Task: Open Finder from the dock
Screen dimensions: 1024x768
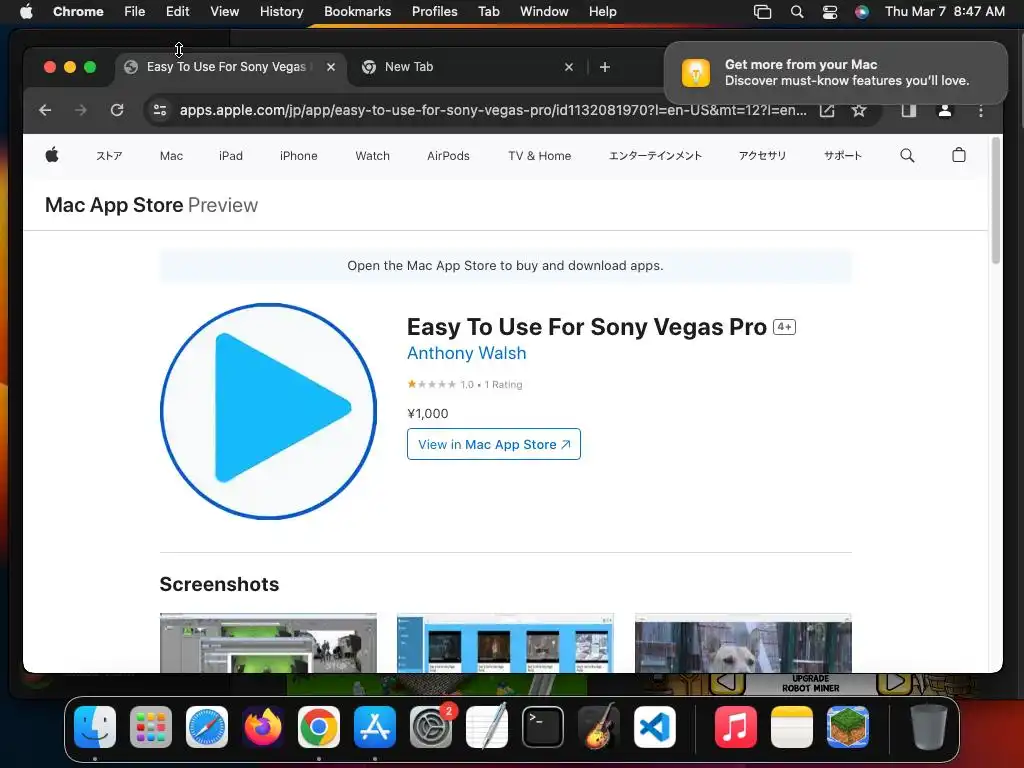Action: (x=95, y=727)
